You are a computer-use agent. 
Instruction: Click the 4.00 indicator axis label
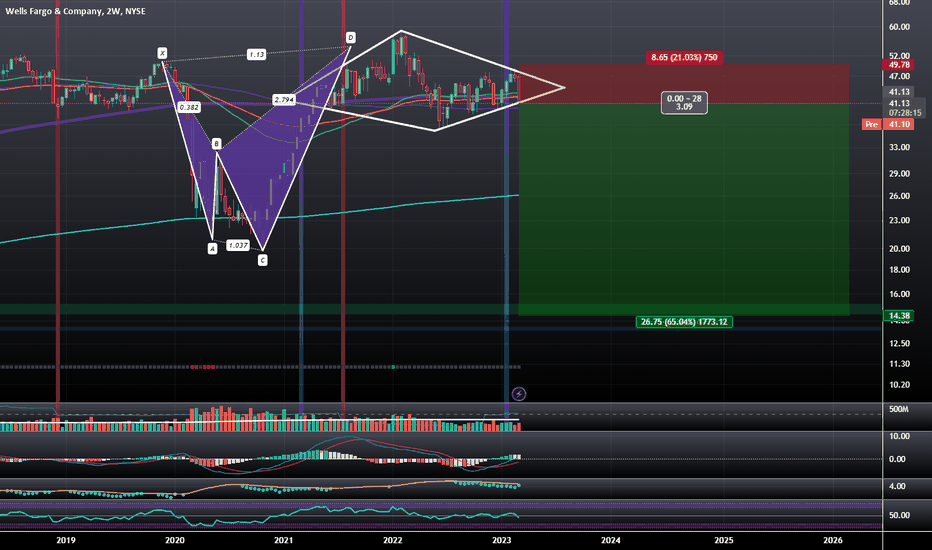897,486
